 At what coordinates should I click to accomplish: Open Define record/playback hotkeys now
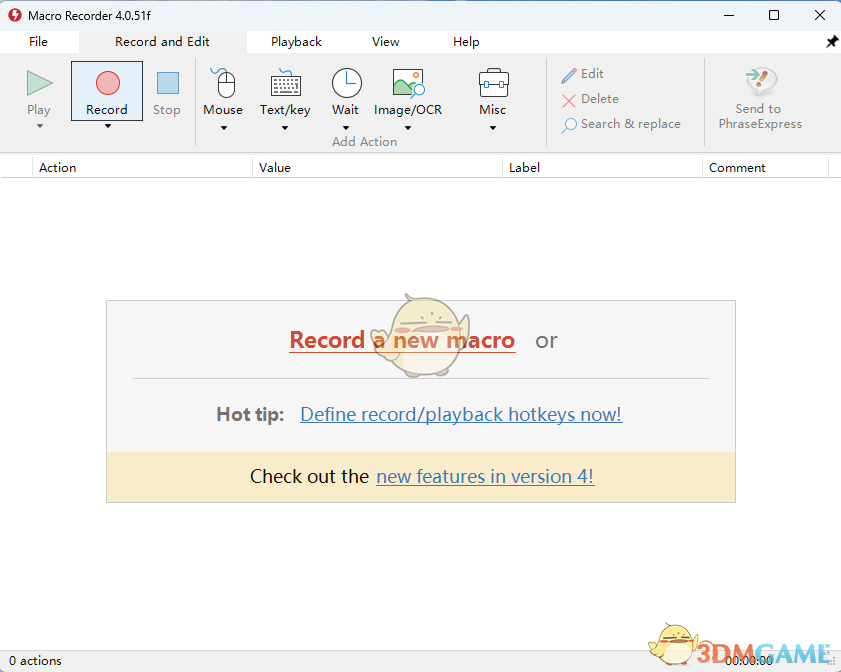460,414
